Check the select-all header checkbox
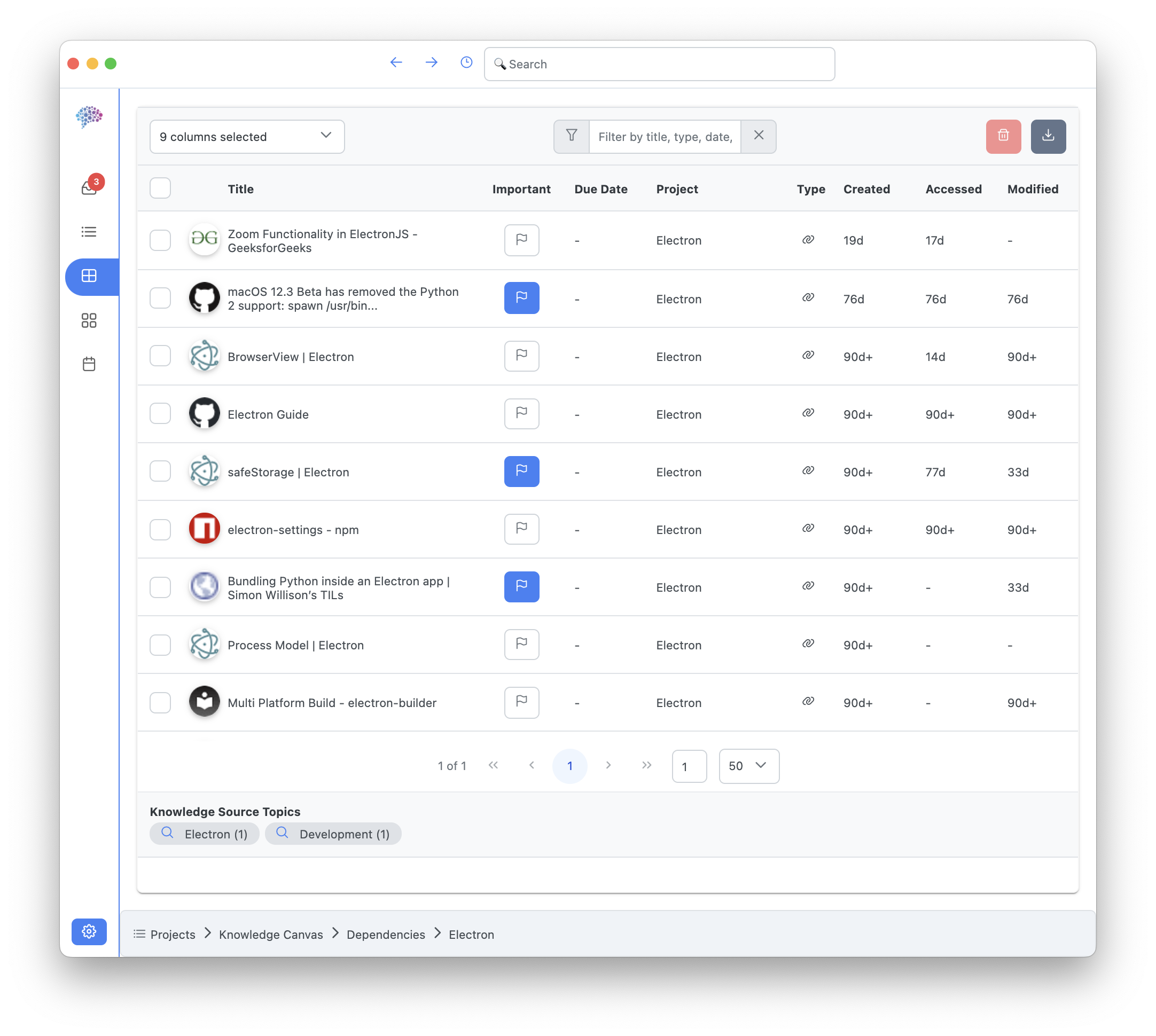The image size is (1156, 1036). click(x=160, y=188)
